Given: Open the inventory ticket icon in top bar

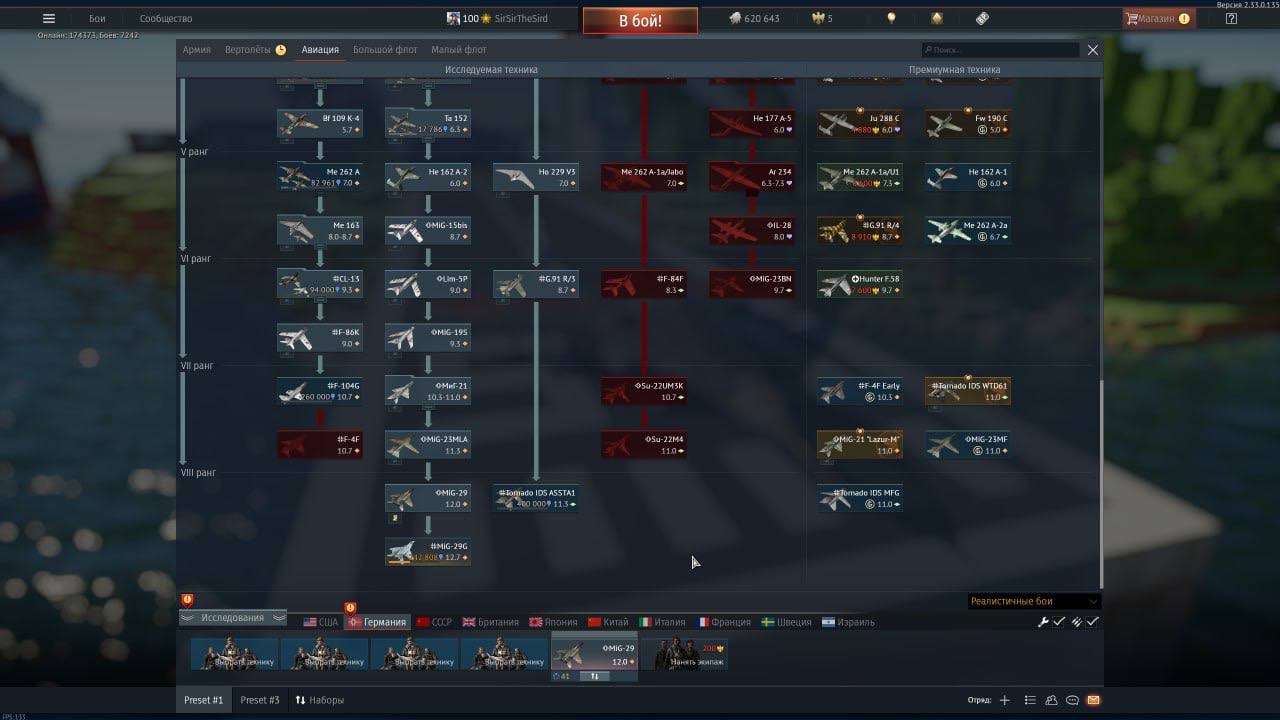Looking at the screenshot, I should click(x=982, y=18).
